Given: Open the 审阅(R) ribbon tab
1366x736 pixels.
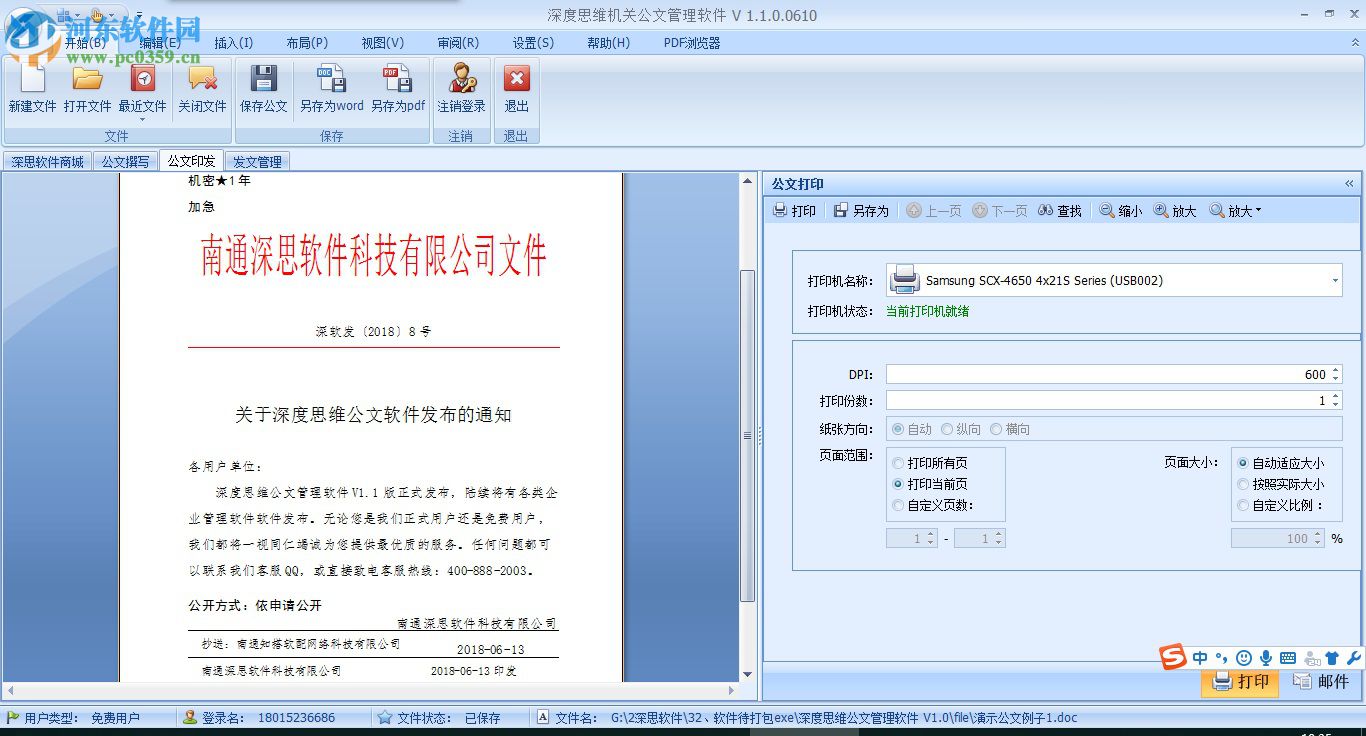Looking at the screenshot, I should 458,43.
